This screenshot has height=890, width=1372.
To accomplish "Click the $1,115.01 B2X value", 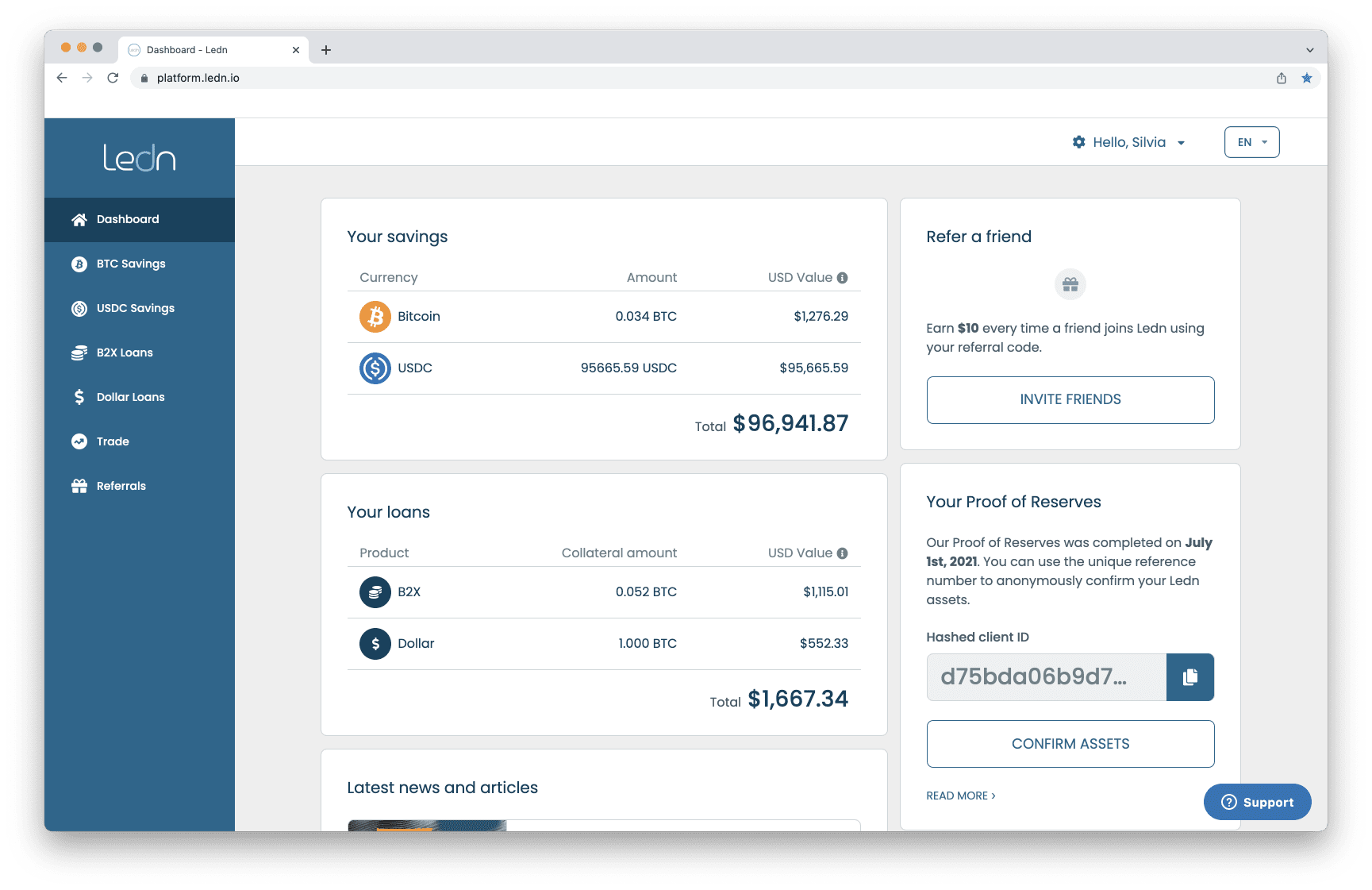I will (826, 592).
